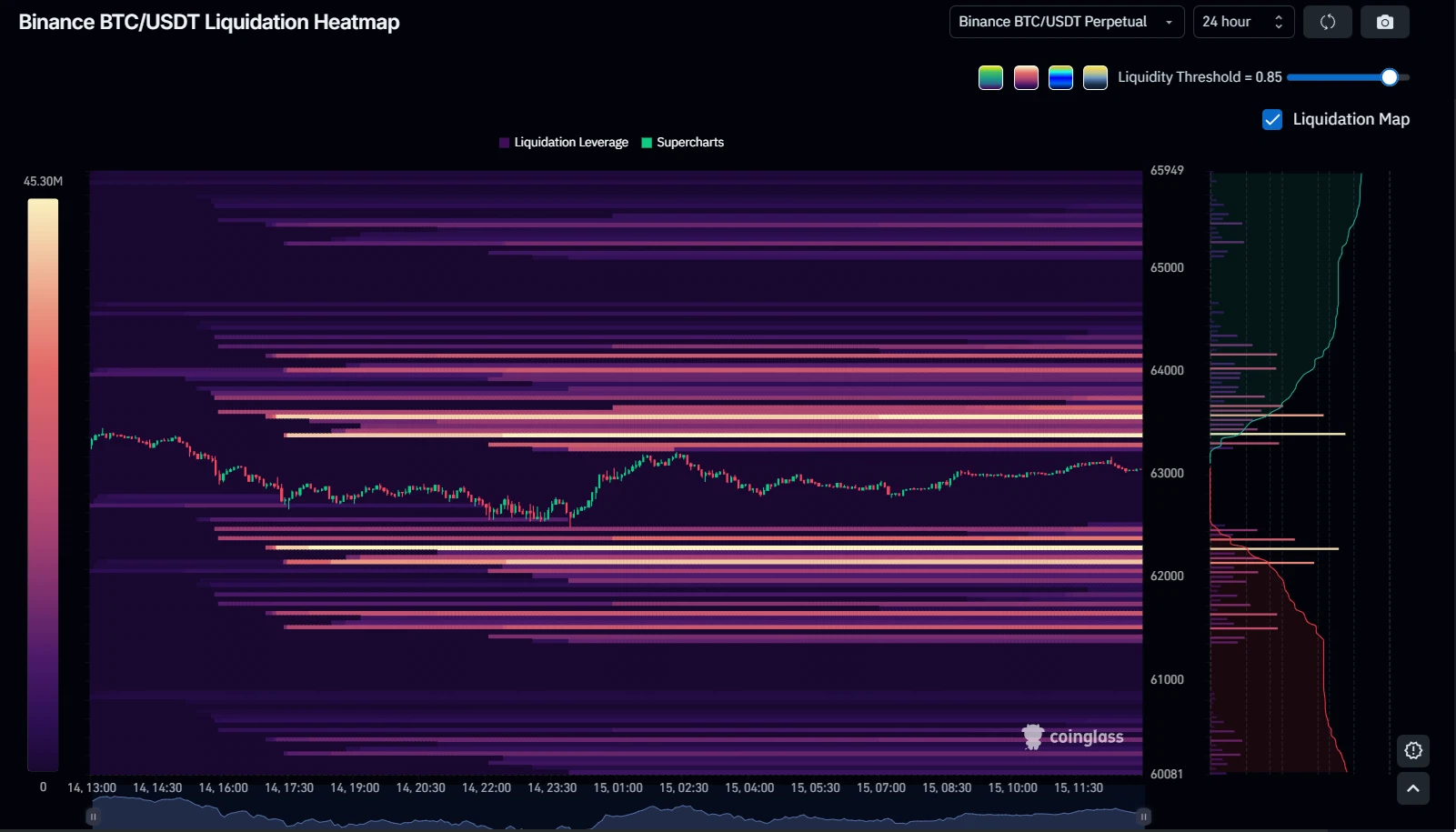This screenshot has width=1456, height=832.
Task: Uncheck the Liquidation Map checkbox
Action: [x=1272, y=119]
